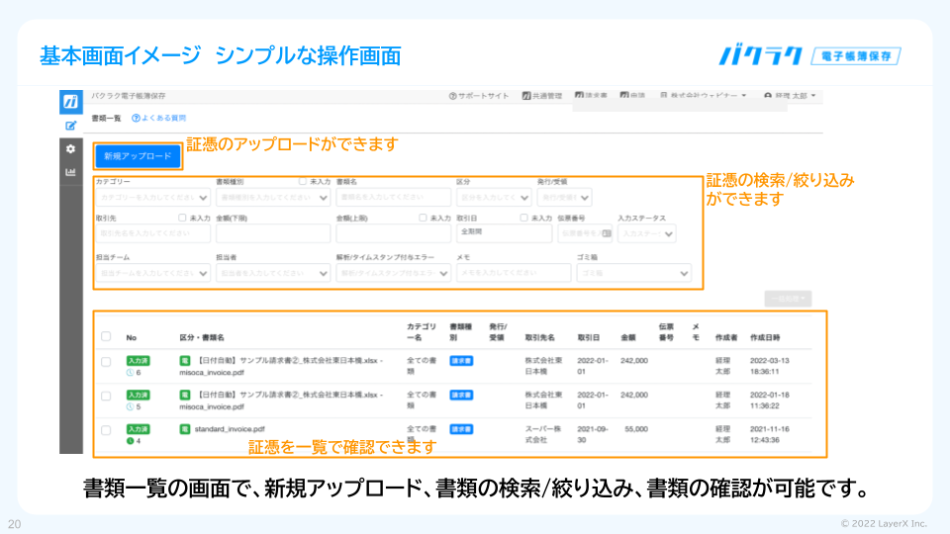Expand the カテゴリー dropdown

(153, 198)
